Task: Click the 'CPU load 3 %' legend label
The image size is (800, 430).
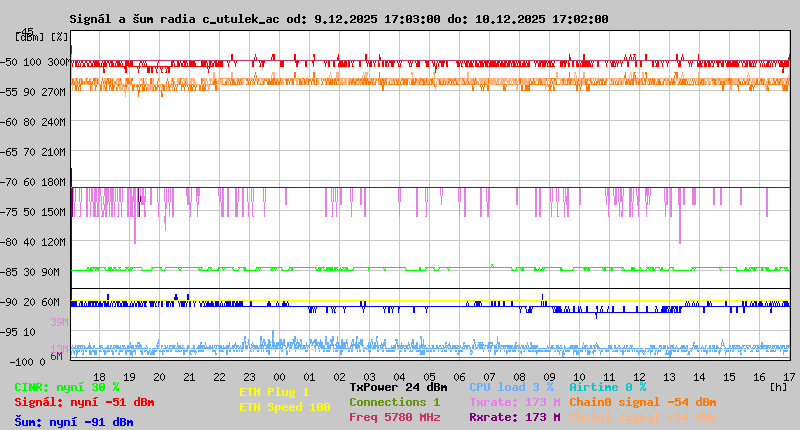Action: pyautogui.click(x=511, y=388)
